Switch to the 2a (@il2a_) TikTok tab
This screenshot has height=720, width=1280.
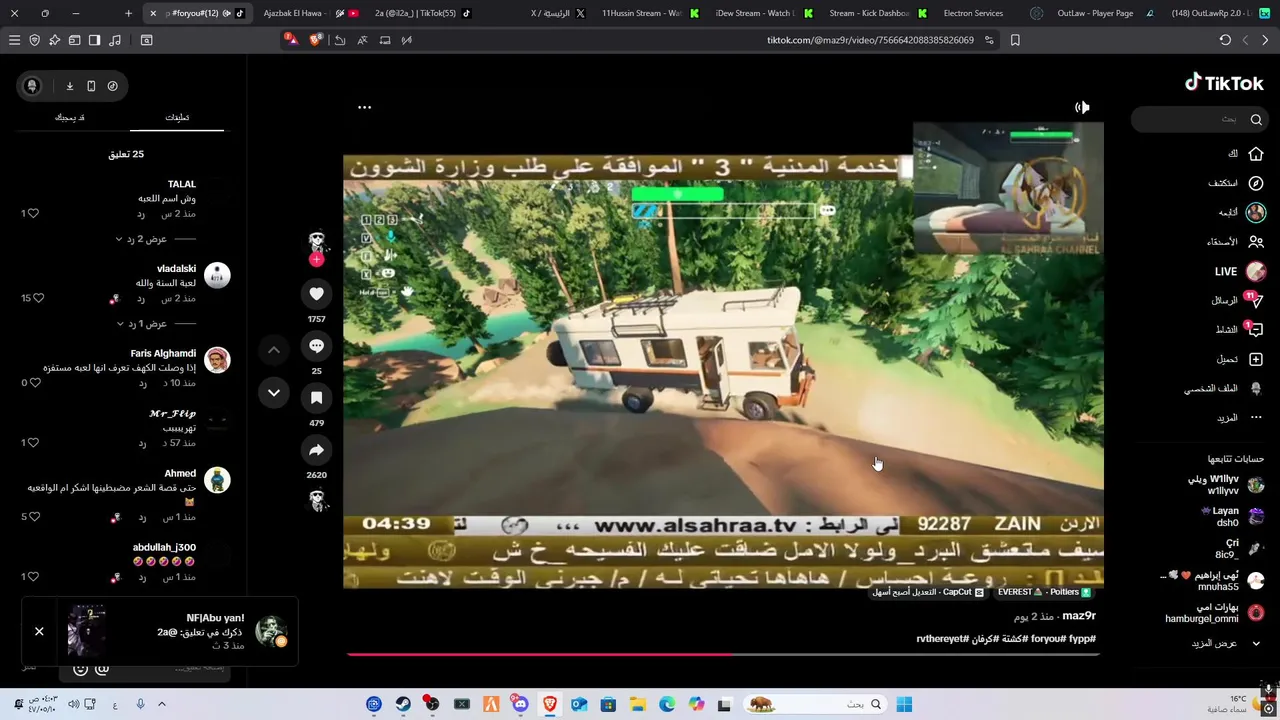[420, 13]
